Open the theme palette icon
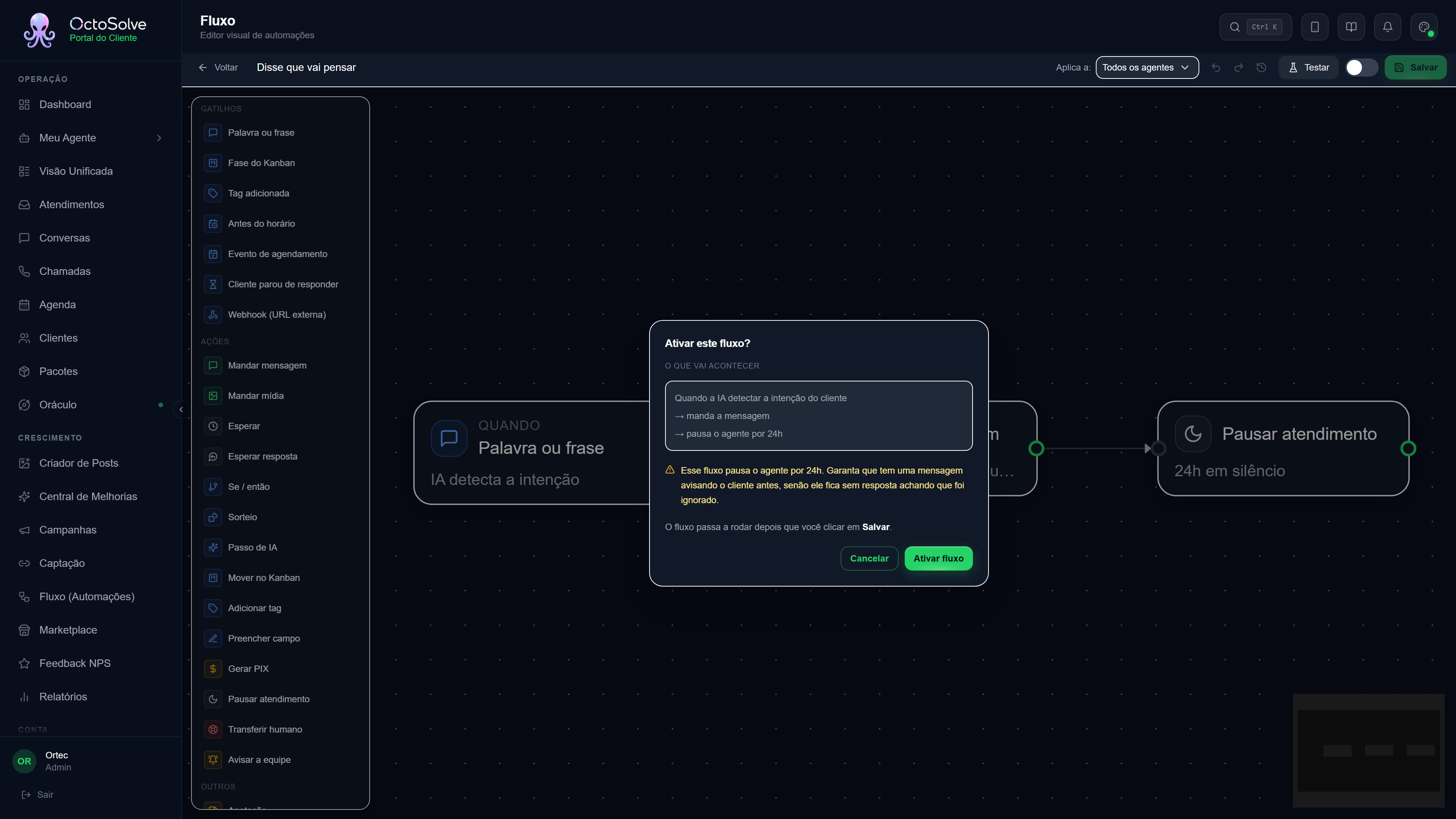 (1425, 27)
